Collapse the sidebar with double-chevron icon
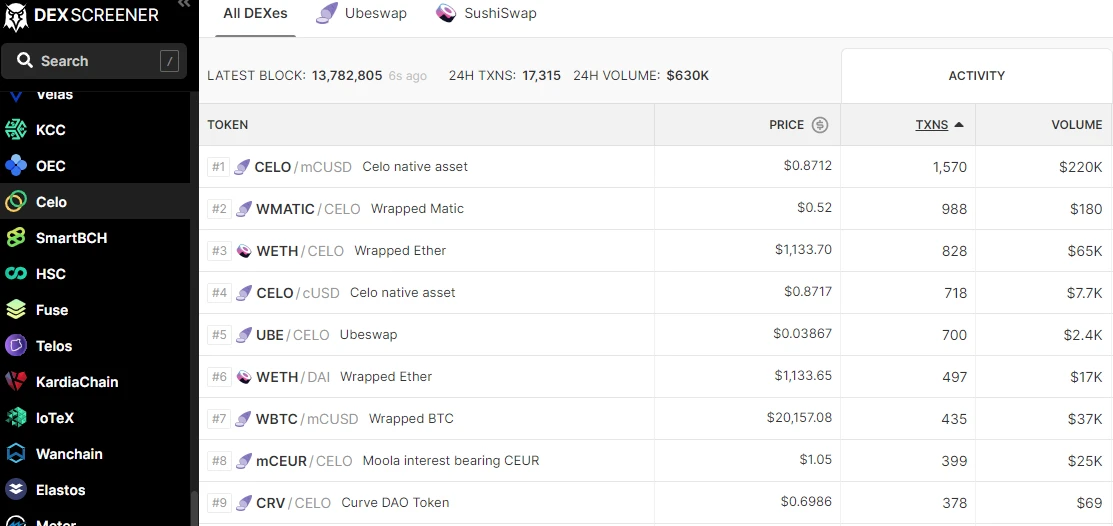Image resolution: width=1113 pixels, height=526 pixels. [x=183, y=5]
